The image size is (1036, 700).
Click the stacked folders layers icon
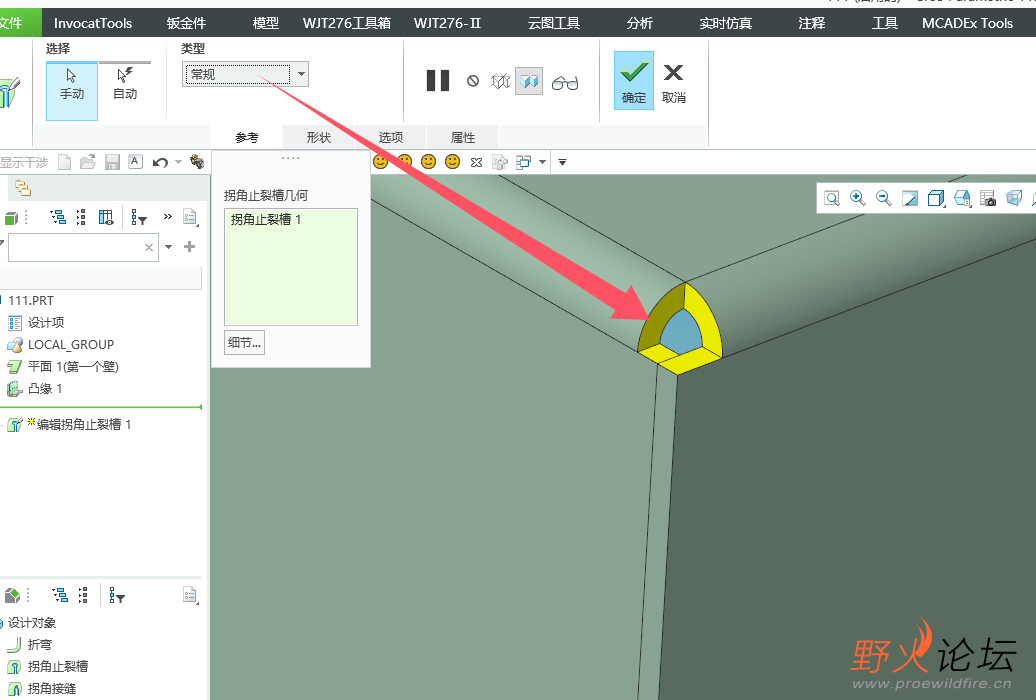[23, 188]
